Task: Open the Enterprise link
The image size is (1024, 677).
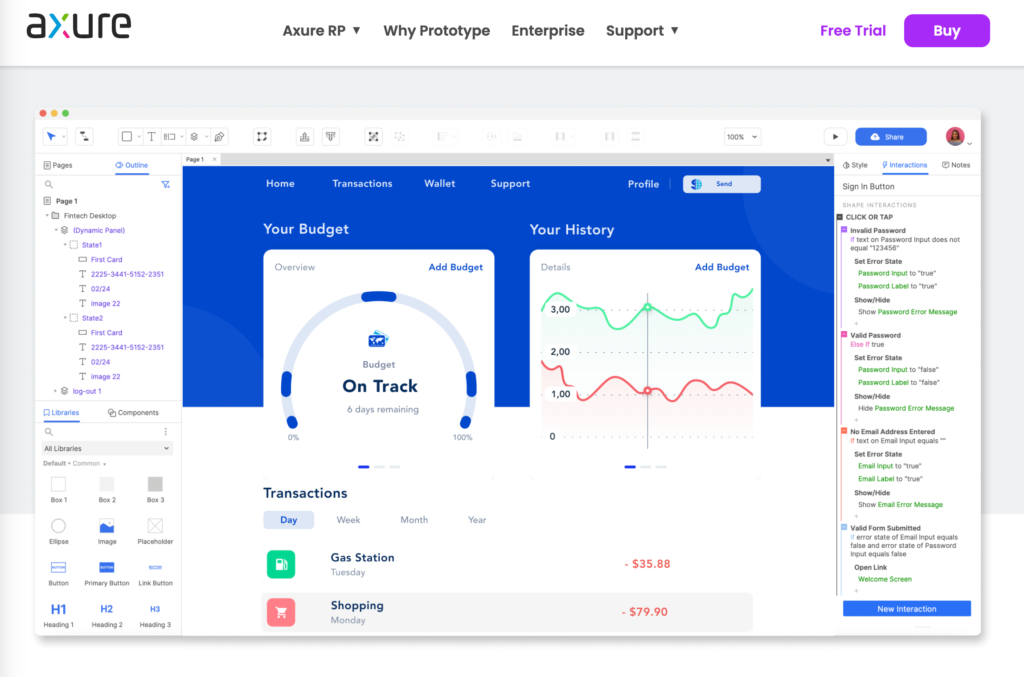Action: coord(548,31)
